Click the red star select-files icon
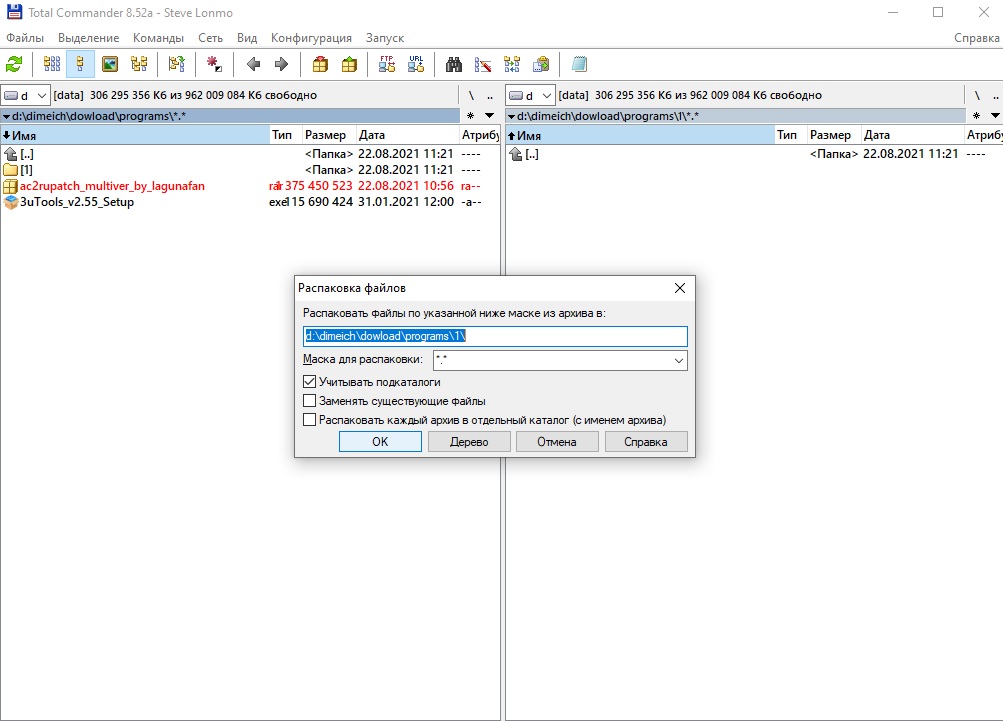The width and height of the screenshot is (1003, 721). [x=214, y=64]
